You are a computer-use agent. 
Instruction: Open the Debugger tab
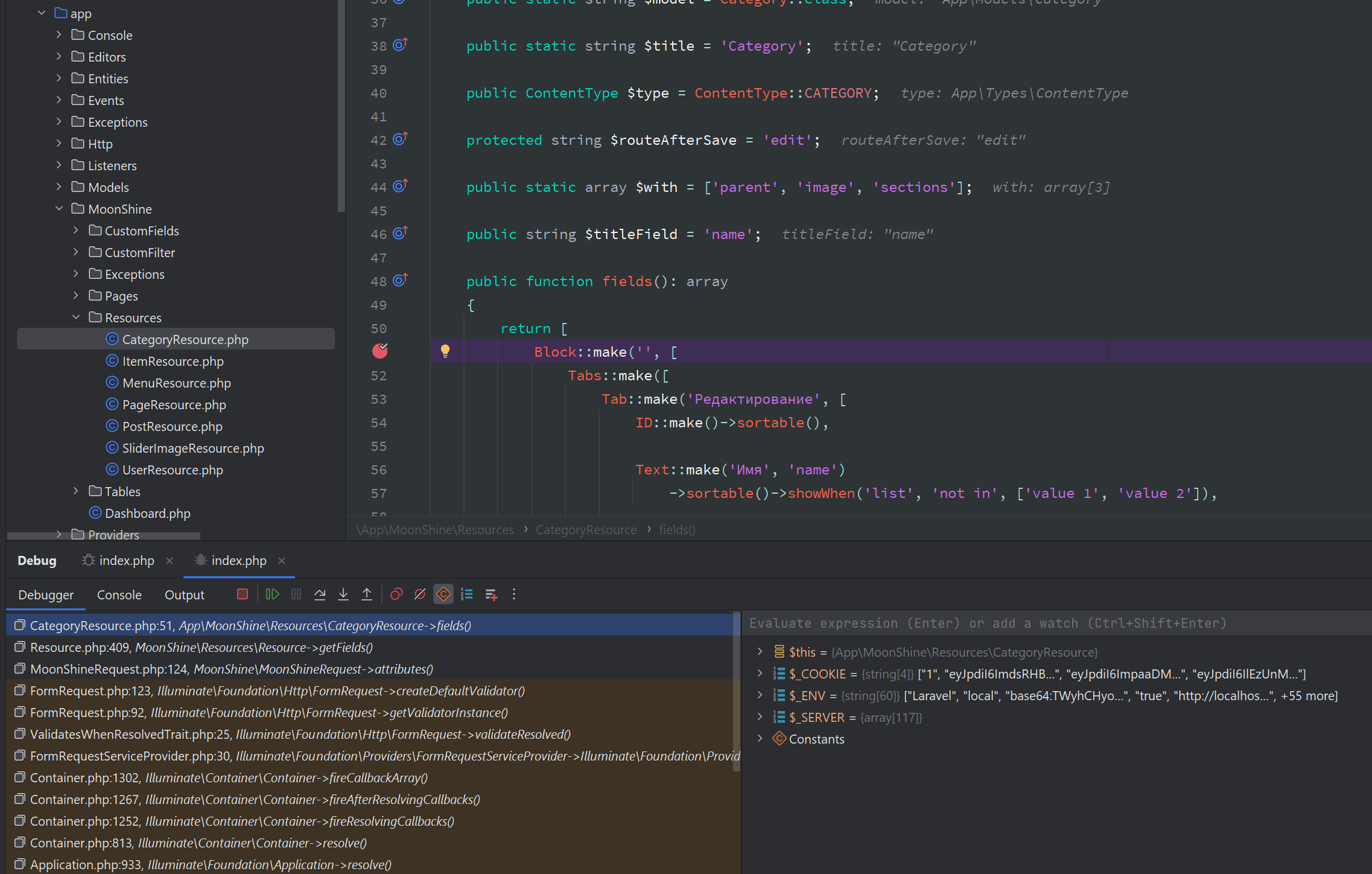click(46, 595)
